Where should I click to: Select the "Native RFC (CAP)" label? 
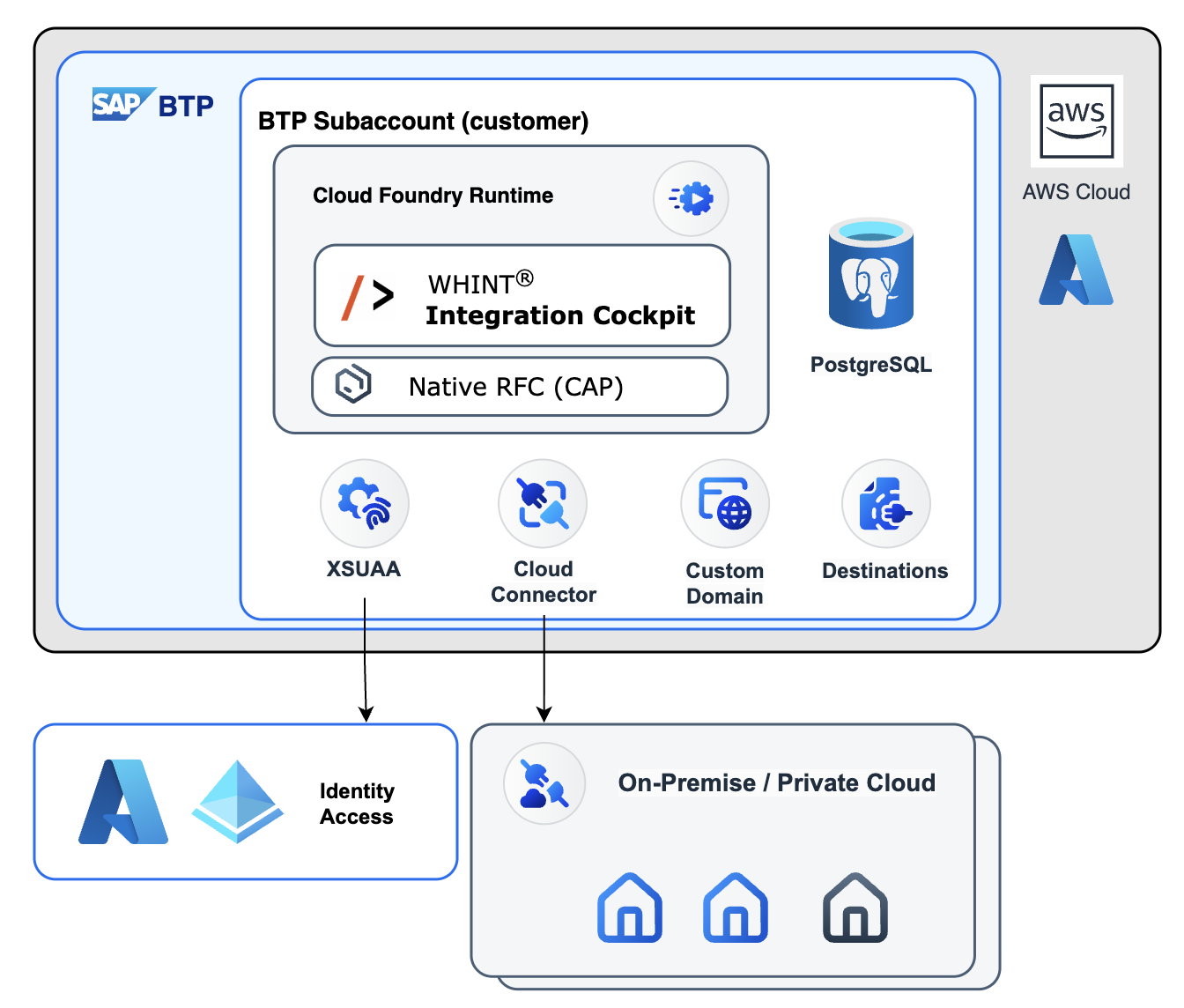point(516,387)
